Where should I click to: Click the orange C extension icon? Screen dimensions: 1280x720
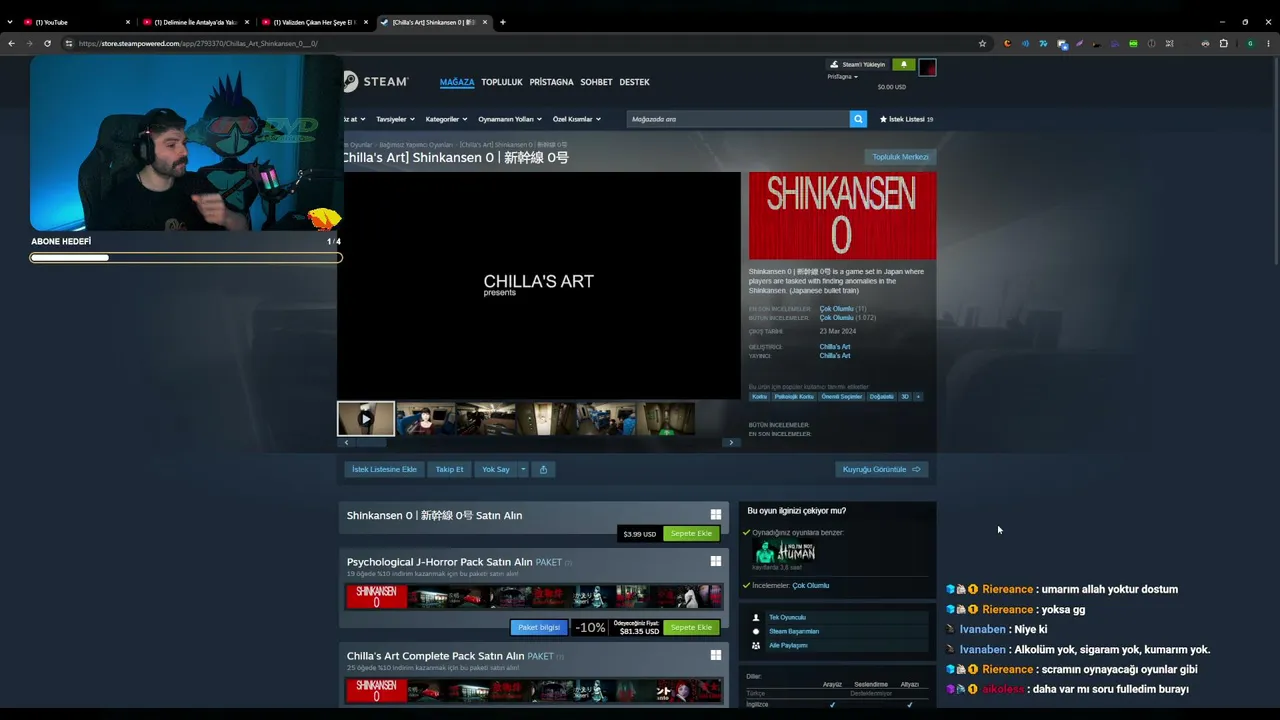tap(1007, 43)
